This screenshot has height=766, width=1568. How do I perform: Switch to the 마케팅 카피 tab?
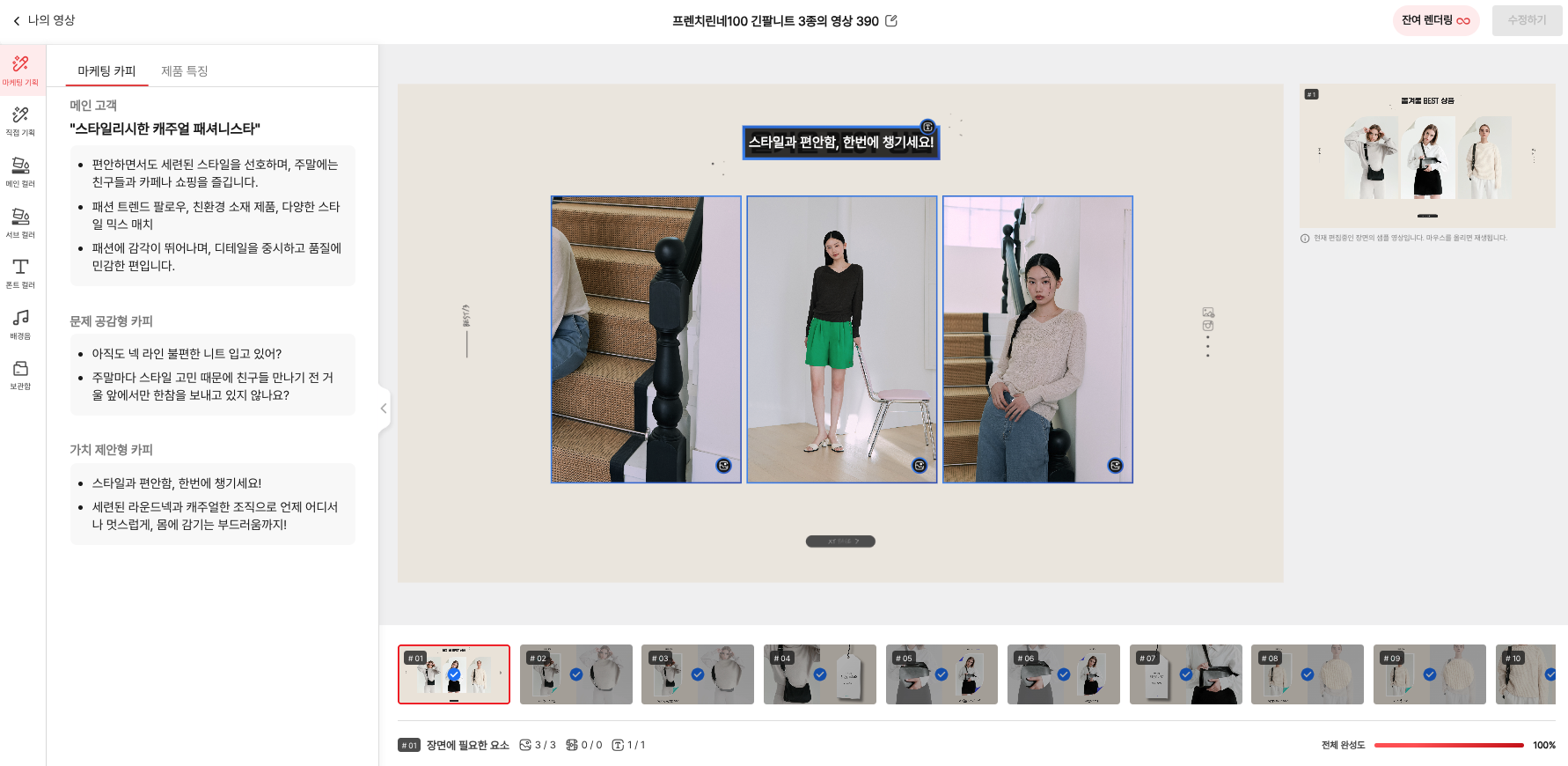[106, 71]
